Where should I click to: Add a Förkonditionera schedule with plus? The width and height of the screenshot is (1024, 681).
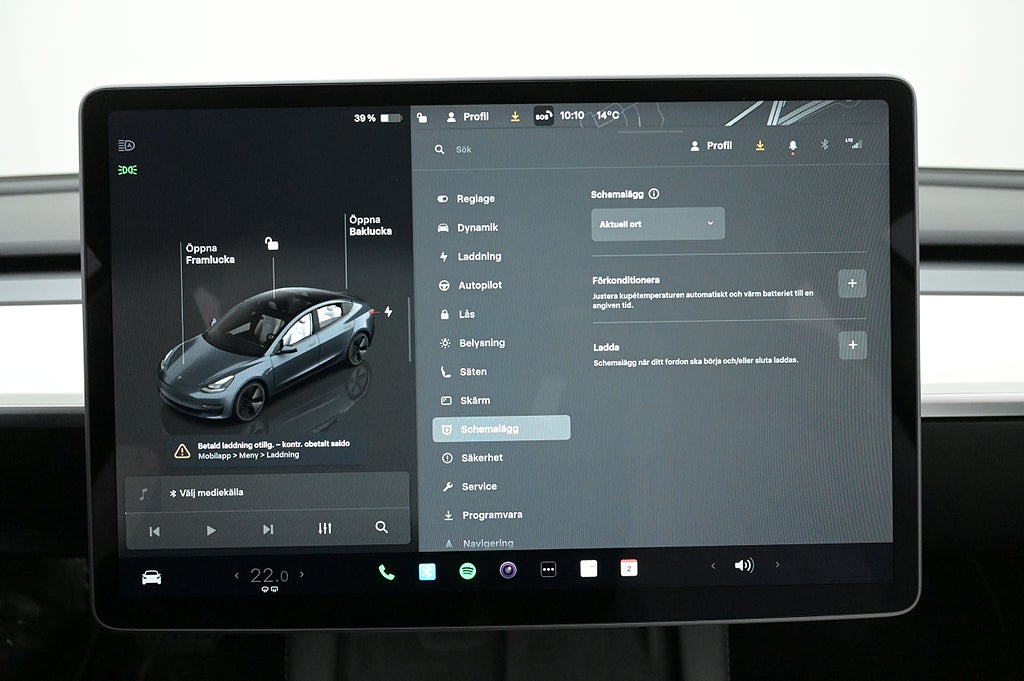(x=852, y=284)
